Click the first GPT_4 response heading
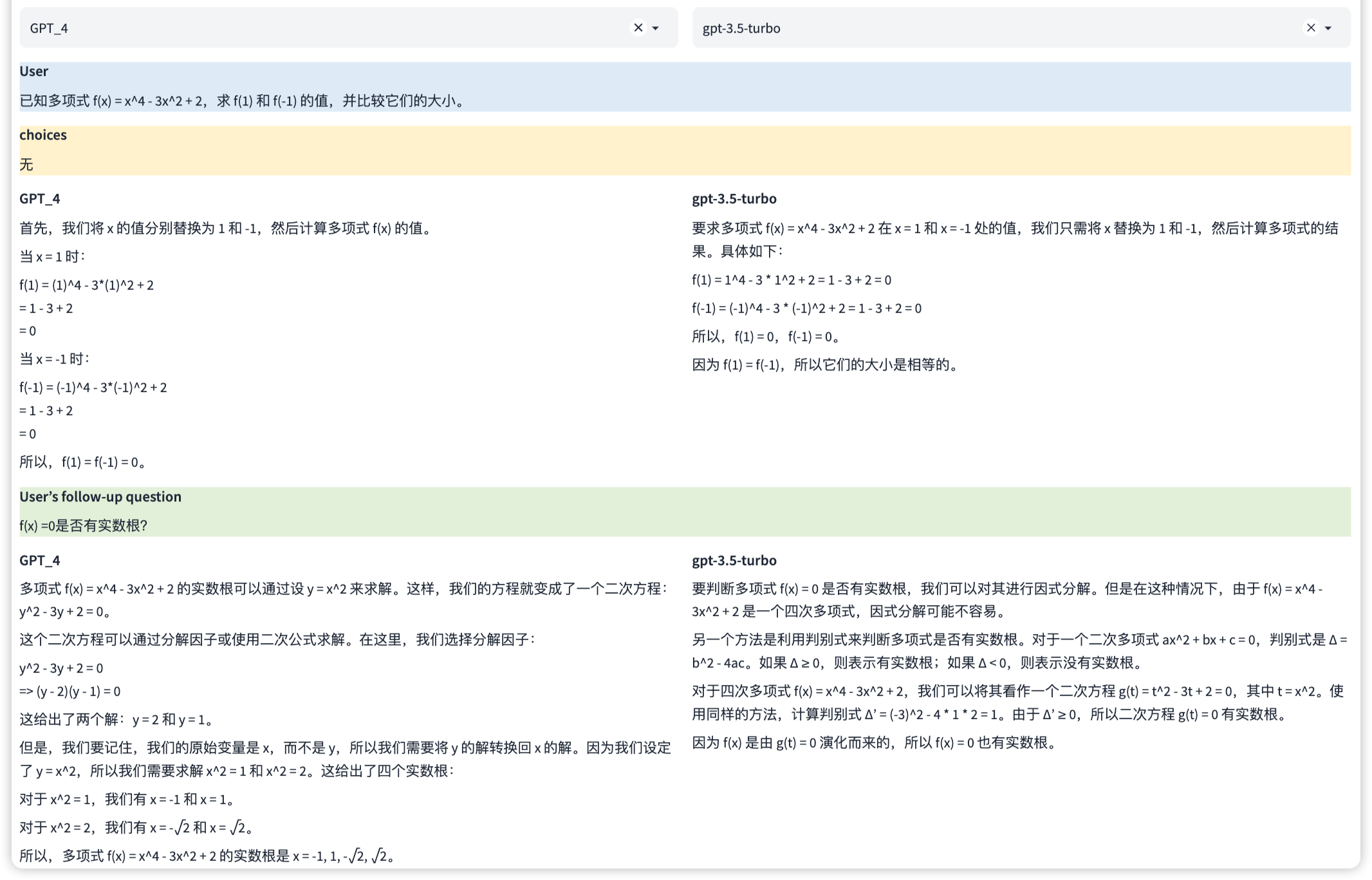 coord(40,199)
